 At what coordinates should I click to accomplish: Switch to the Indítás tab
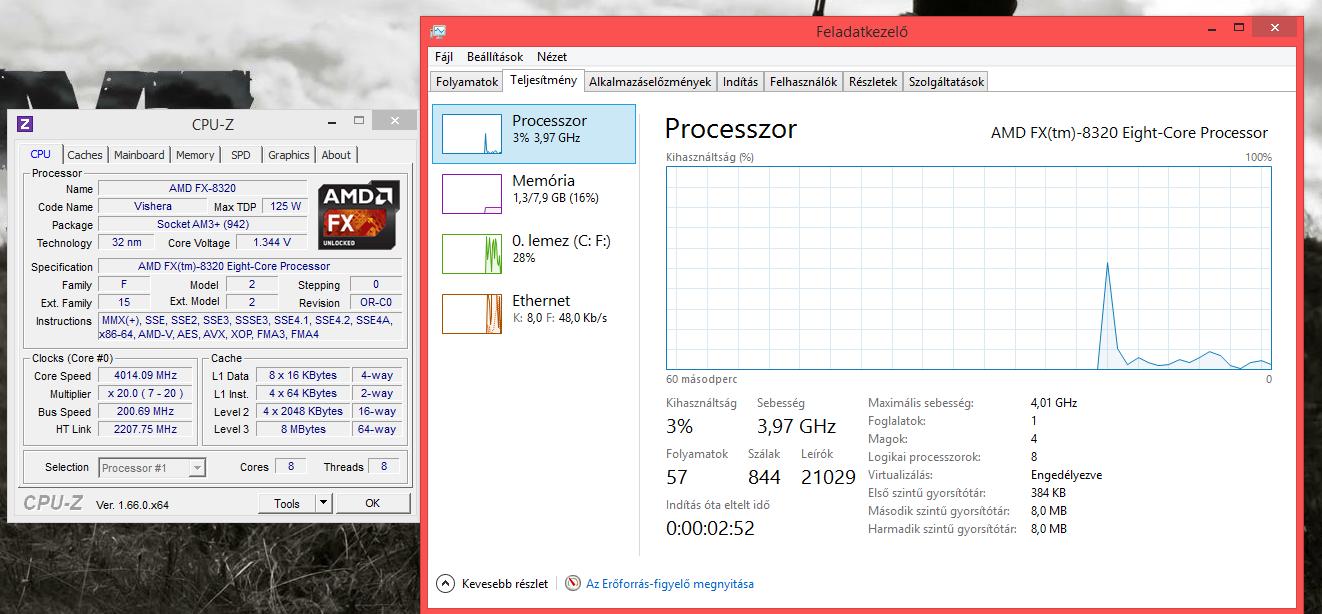pos(740,82)
